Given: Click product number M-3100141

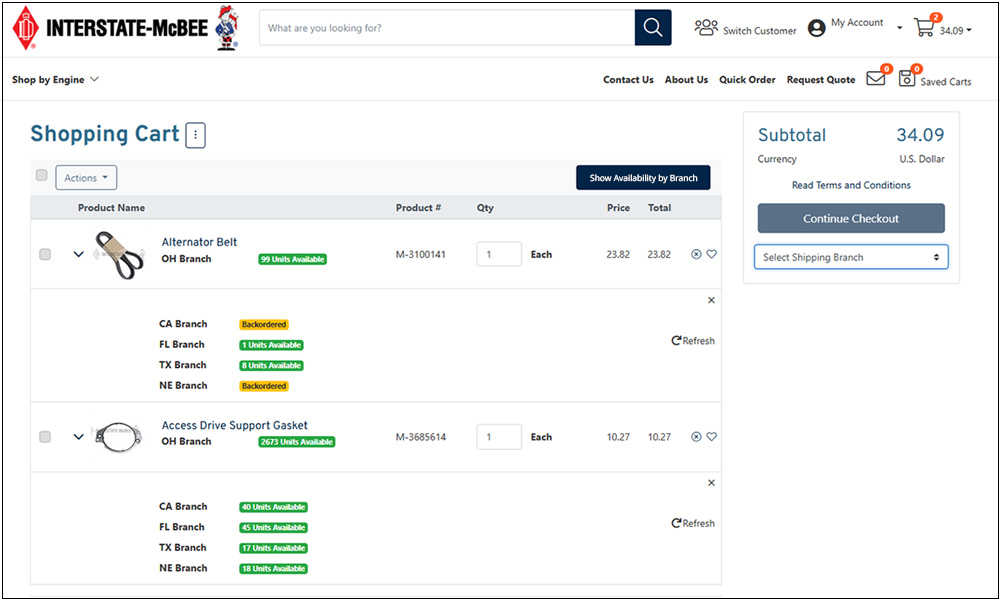Looking at the screenshot, I should point(420,254).
